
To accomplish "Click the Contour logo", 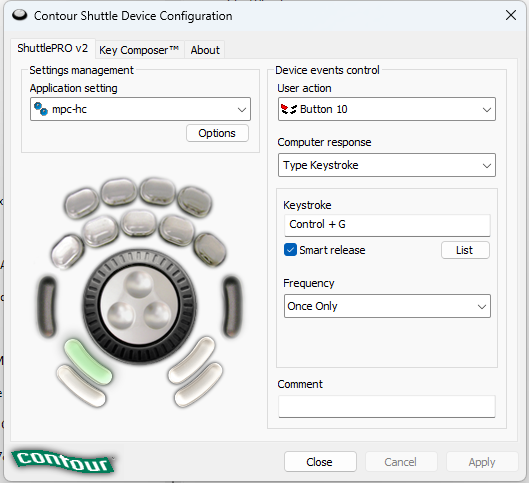I will (63, 461).
